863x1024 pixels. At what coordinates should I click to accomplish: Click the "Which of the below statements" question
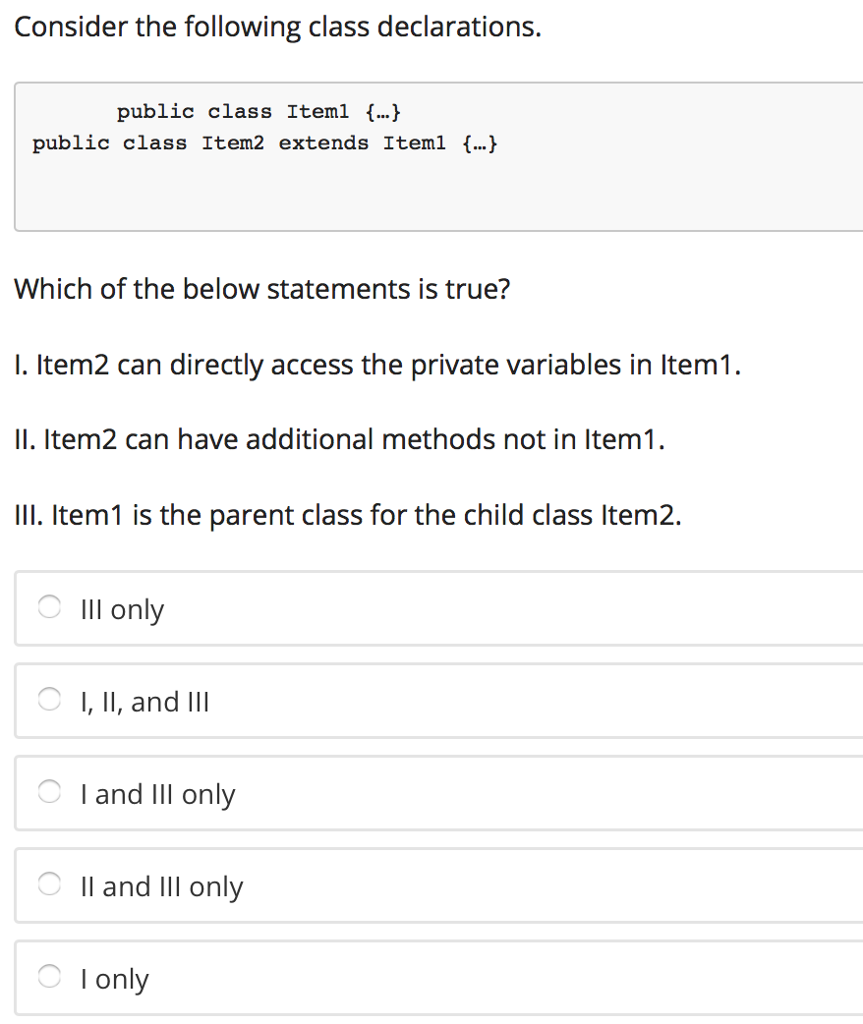pos(262,289)
